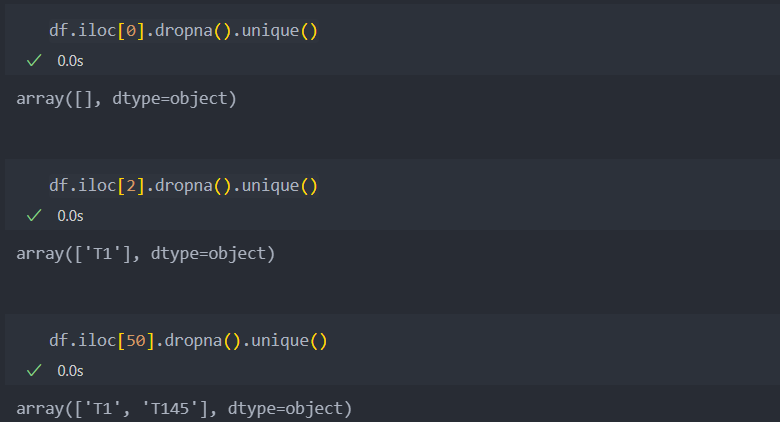This screenshot has width=780, height=422.
Task: Click the green checkmark of the iloc[0] cell
Action: point(34,61)
